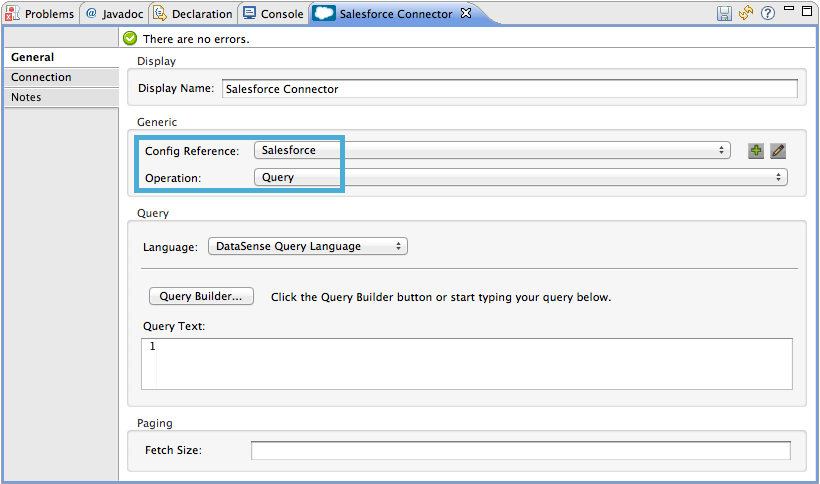The height and width of the screenshot is (484, 820).
Task: Open the Config Reference dropdown
Action: (492, 151)
